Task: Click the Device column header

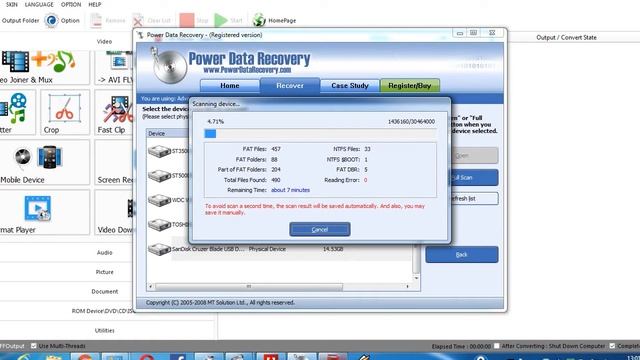Action: (168, 133)
